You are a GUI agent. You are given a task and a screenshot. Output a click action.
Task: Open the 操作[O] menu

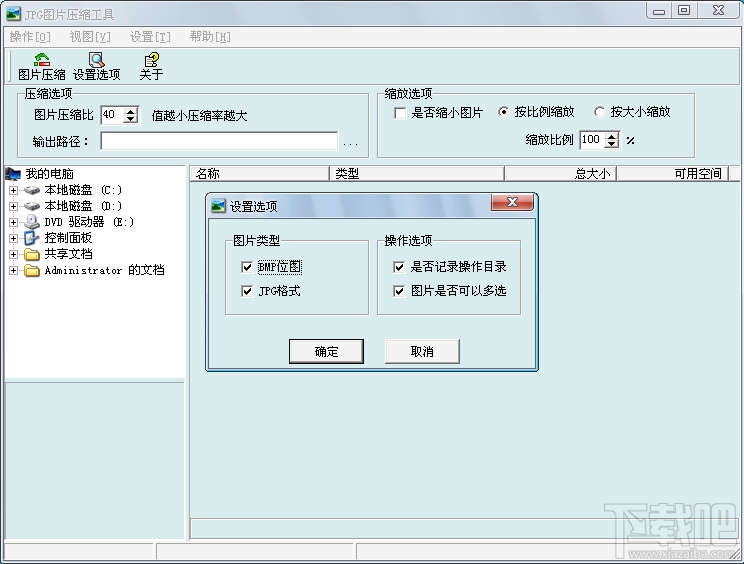coord(30,37)
